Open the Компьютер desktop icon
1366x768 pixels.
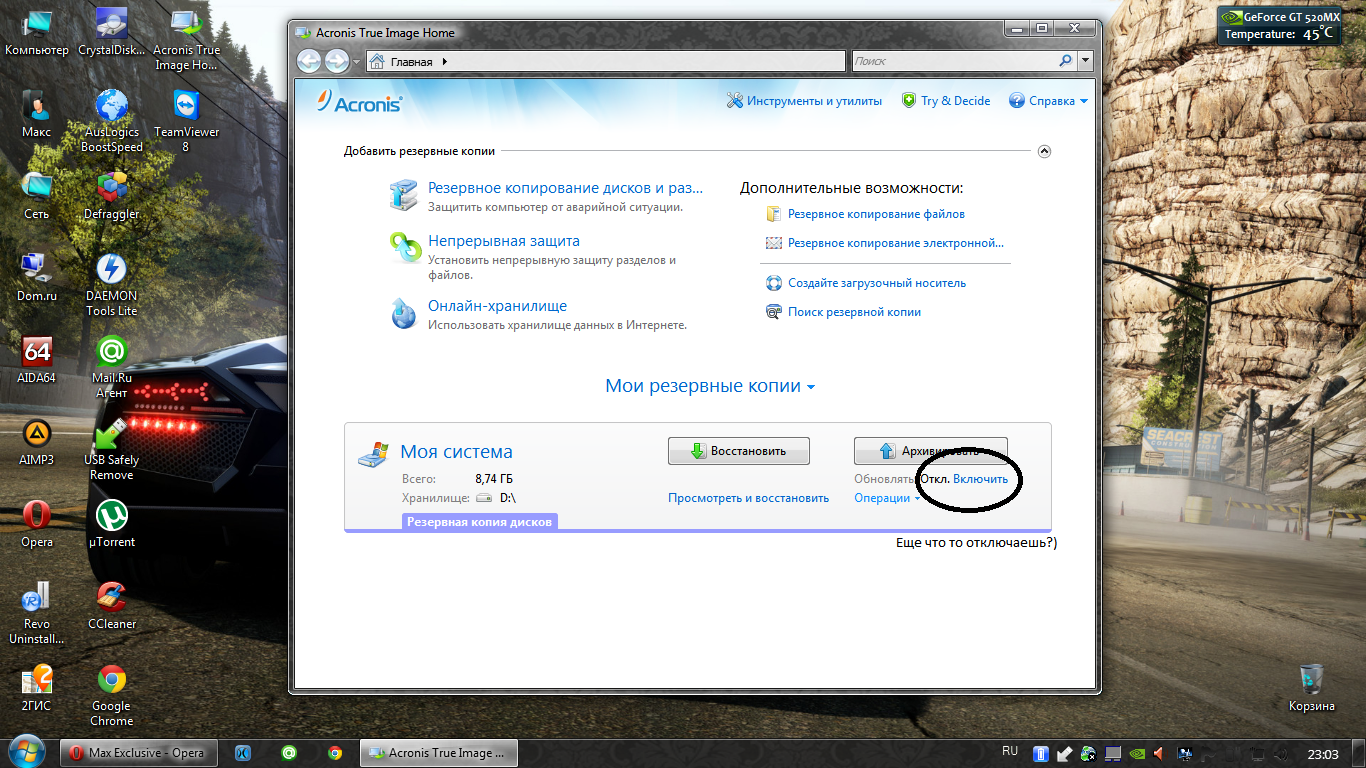37,34
